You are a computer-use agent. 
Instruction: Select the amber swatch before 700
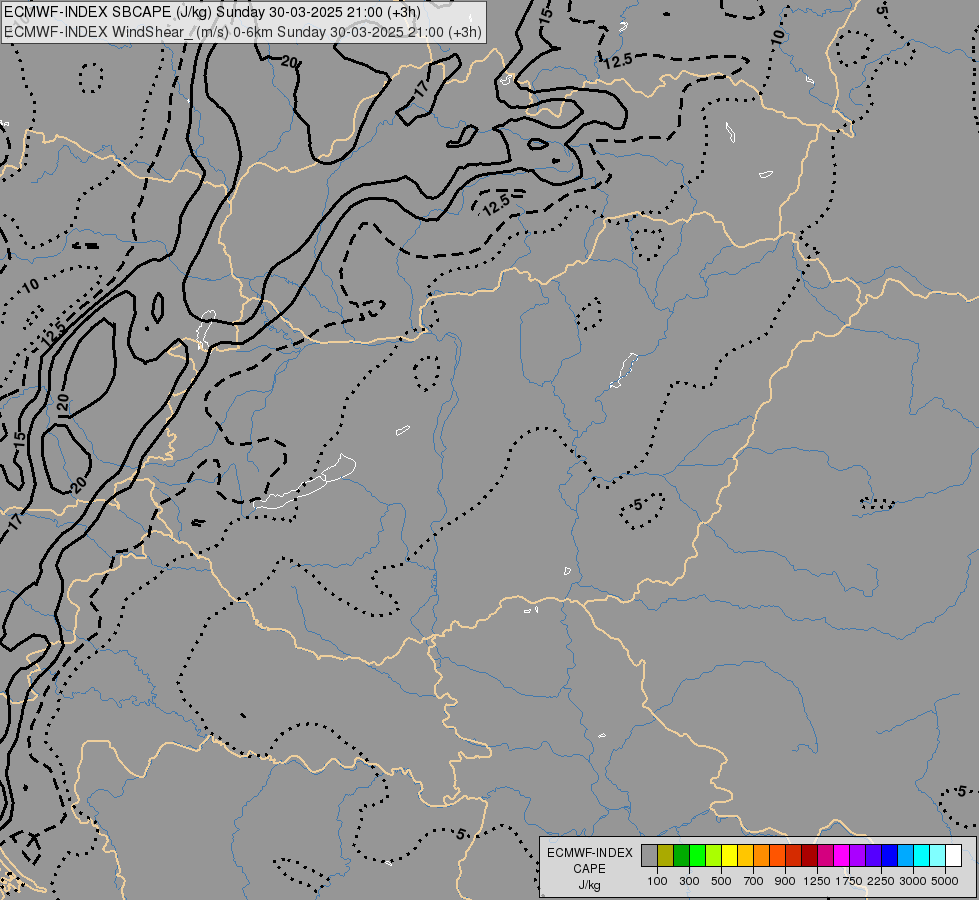pos(745,855)
